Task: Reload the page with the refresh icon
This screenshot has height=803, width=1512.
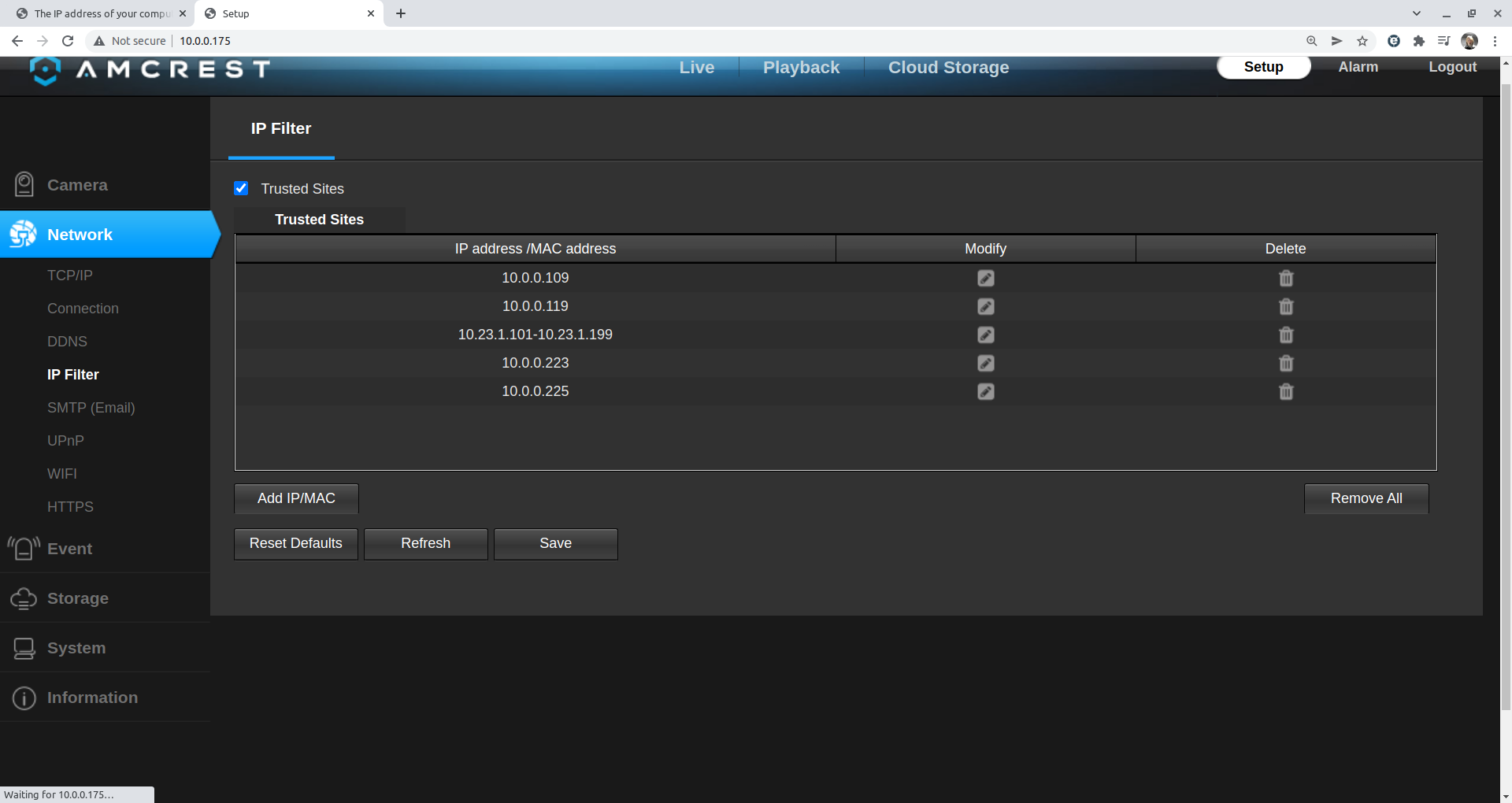Action: pos(68,41)
